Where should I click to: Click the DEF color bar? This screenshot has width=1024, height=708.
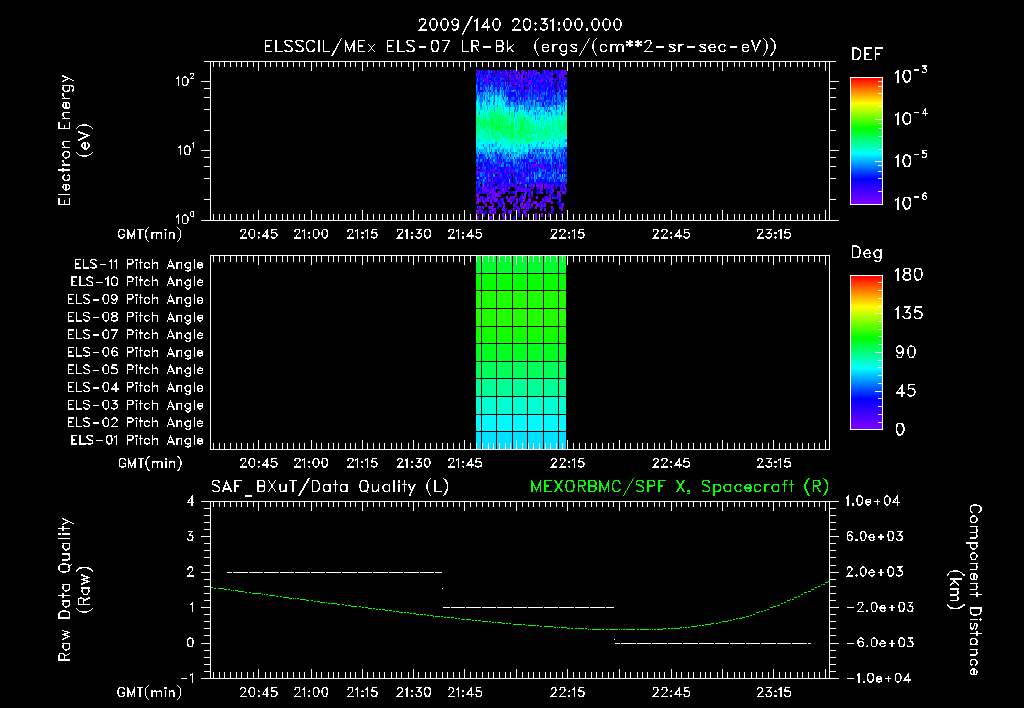(866, 140)
